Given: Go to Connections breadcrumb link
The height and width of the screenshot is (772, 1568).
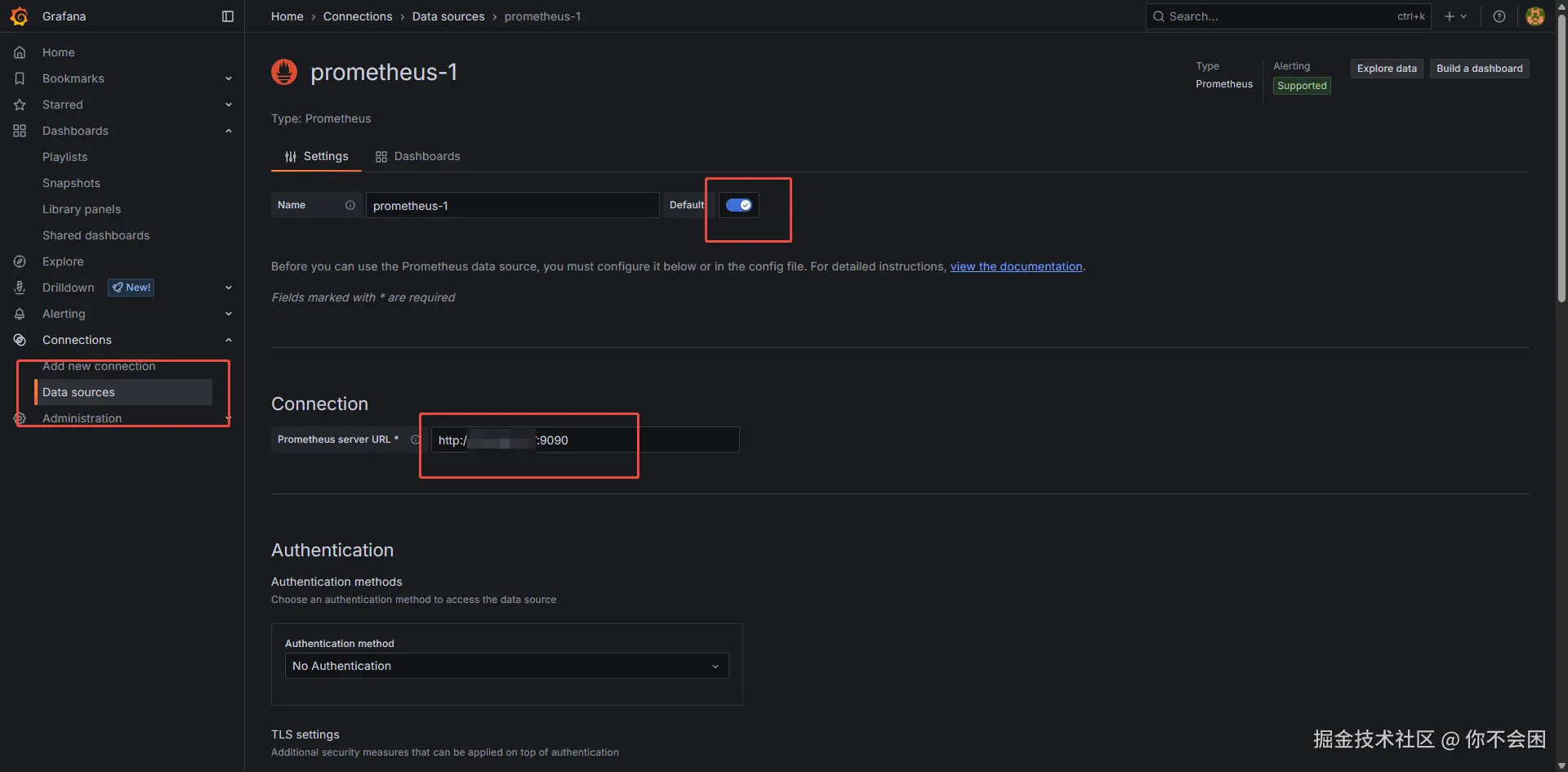Looking at the screenshot, I should tap(358, 16).
